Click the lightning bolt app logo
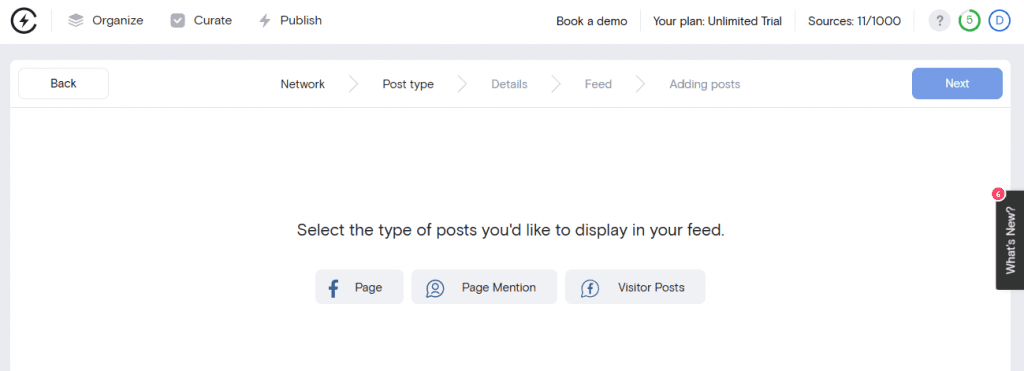 click(24, 21)
